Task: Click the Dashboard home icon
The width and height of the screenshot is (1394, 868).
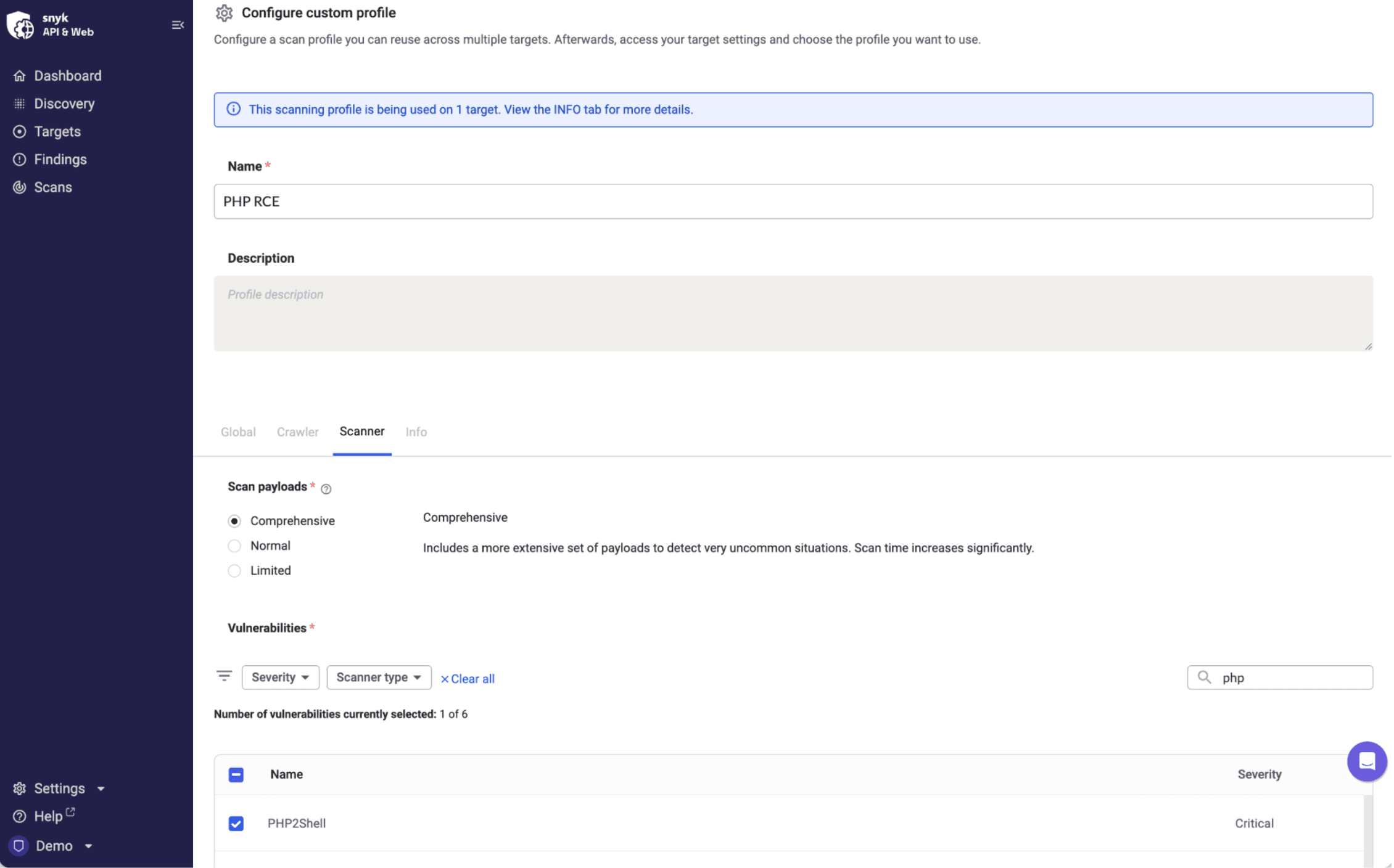Action: [20, 76]
